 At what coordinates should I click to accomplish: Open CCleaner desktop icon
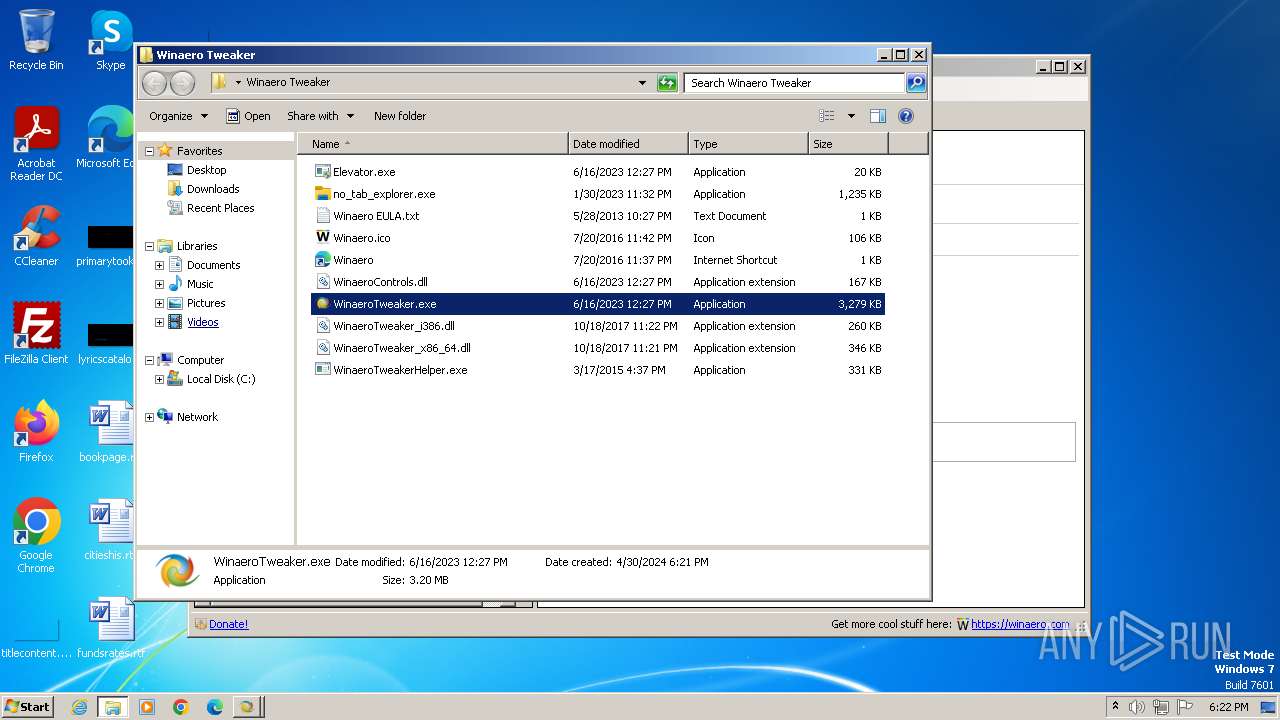click(36, 236)
